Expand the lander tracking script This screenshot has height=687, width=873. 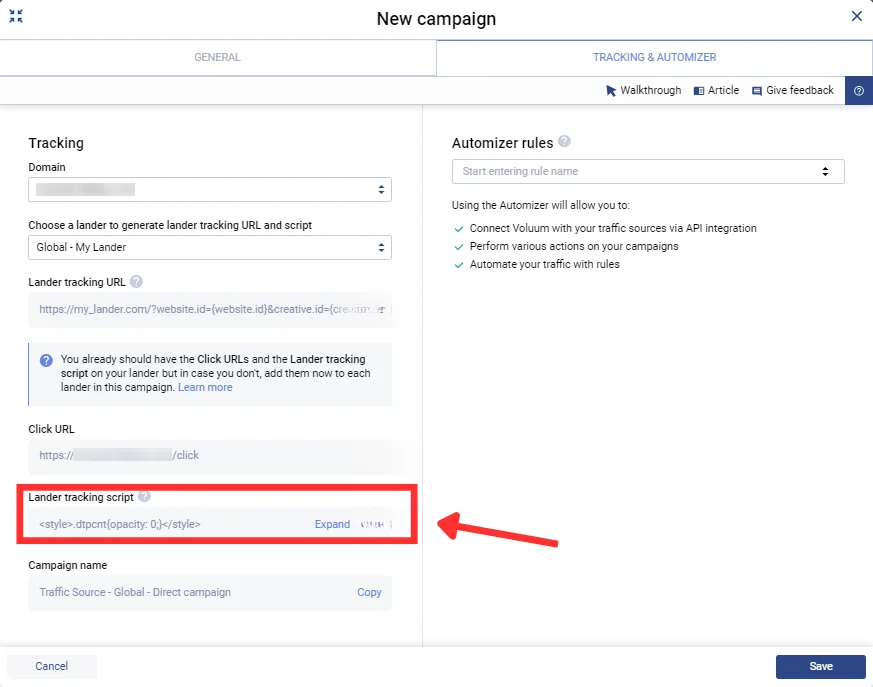[x=332, y=523]
